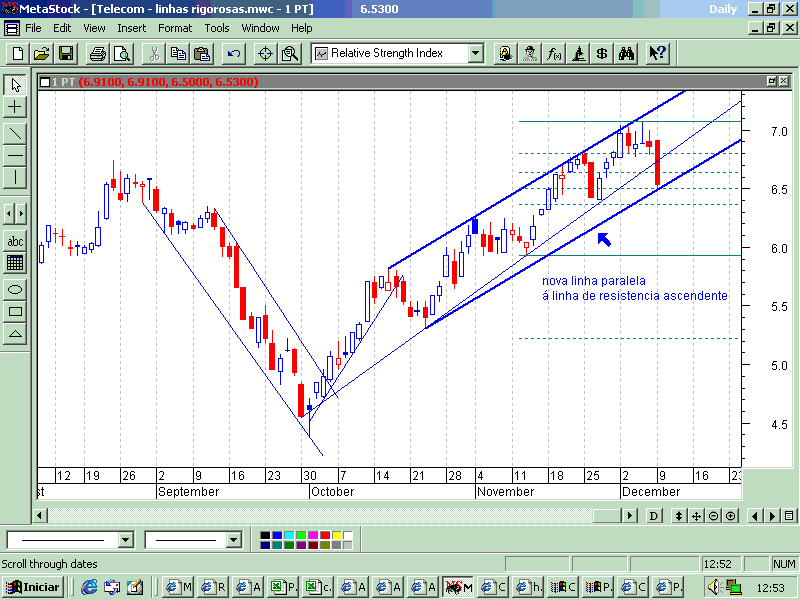This screenshot has height=600, width=800.
Task: Open the Relative Strength Index indicator dropdown
Action: 476,53
